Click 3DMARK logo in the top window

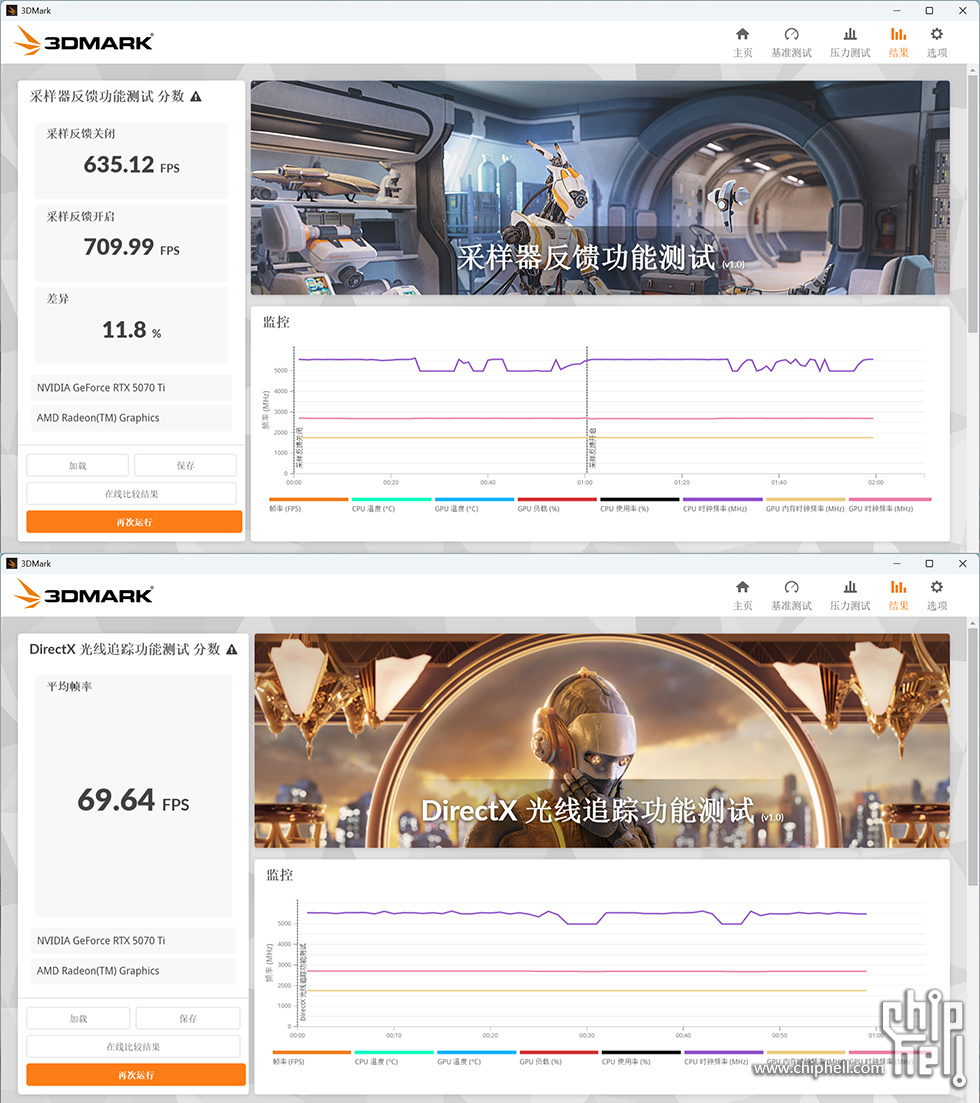[x=84, y=42]
